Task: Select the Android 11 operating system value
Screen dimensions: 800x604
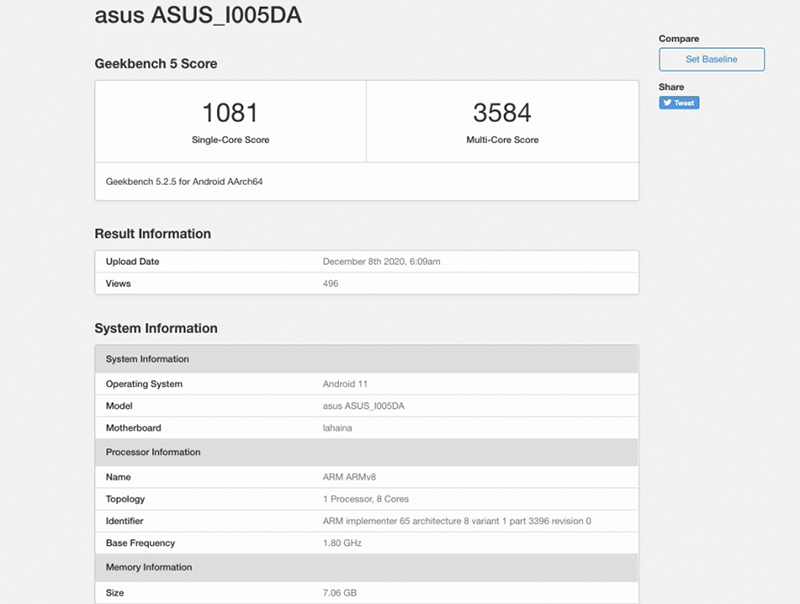Action: click(x=345, y=384)
